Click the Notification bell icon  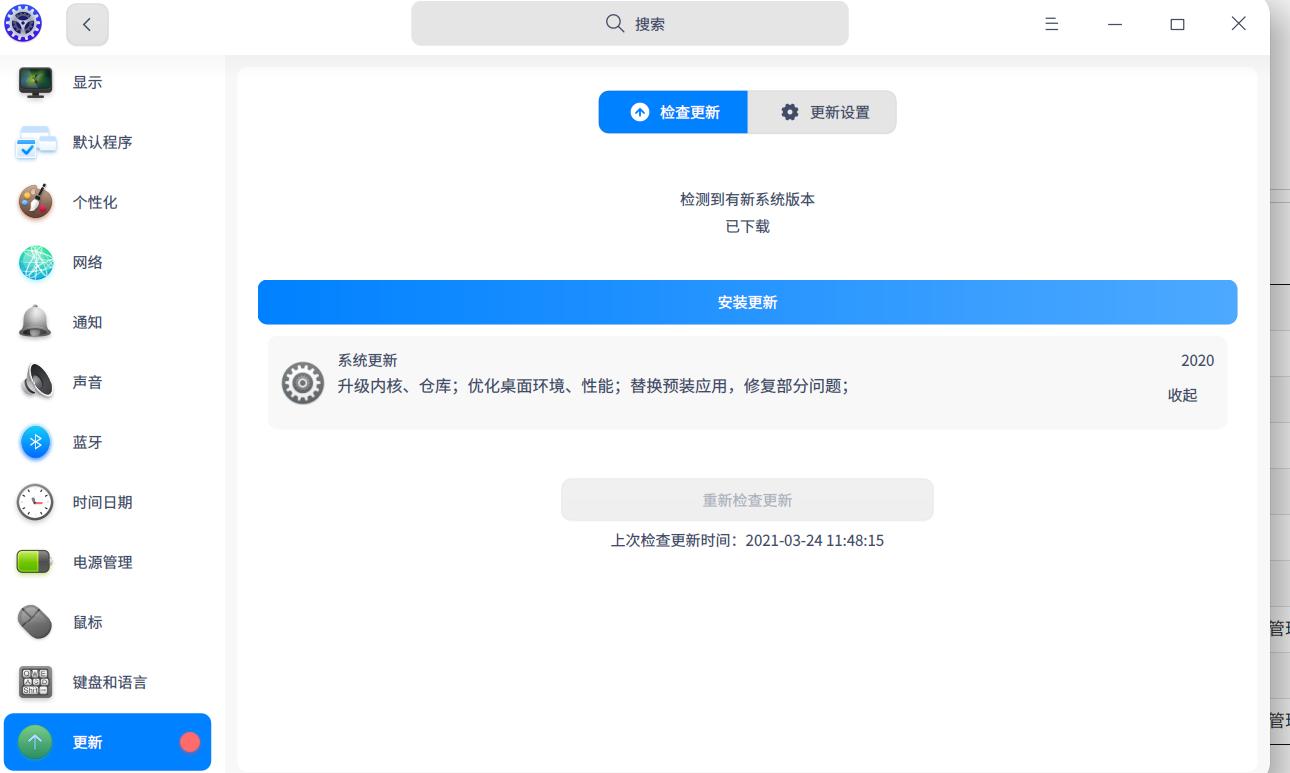pos(36,322)
